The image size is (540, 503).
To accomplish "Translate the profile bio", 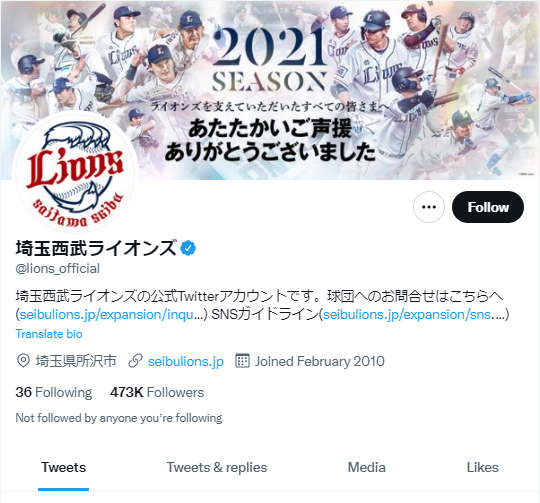I will coord(49,334).
